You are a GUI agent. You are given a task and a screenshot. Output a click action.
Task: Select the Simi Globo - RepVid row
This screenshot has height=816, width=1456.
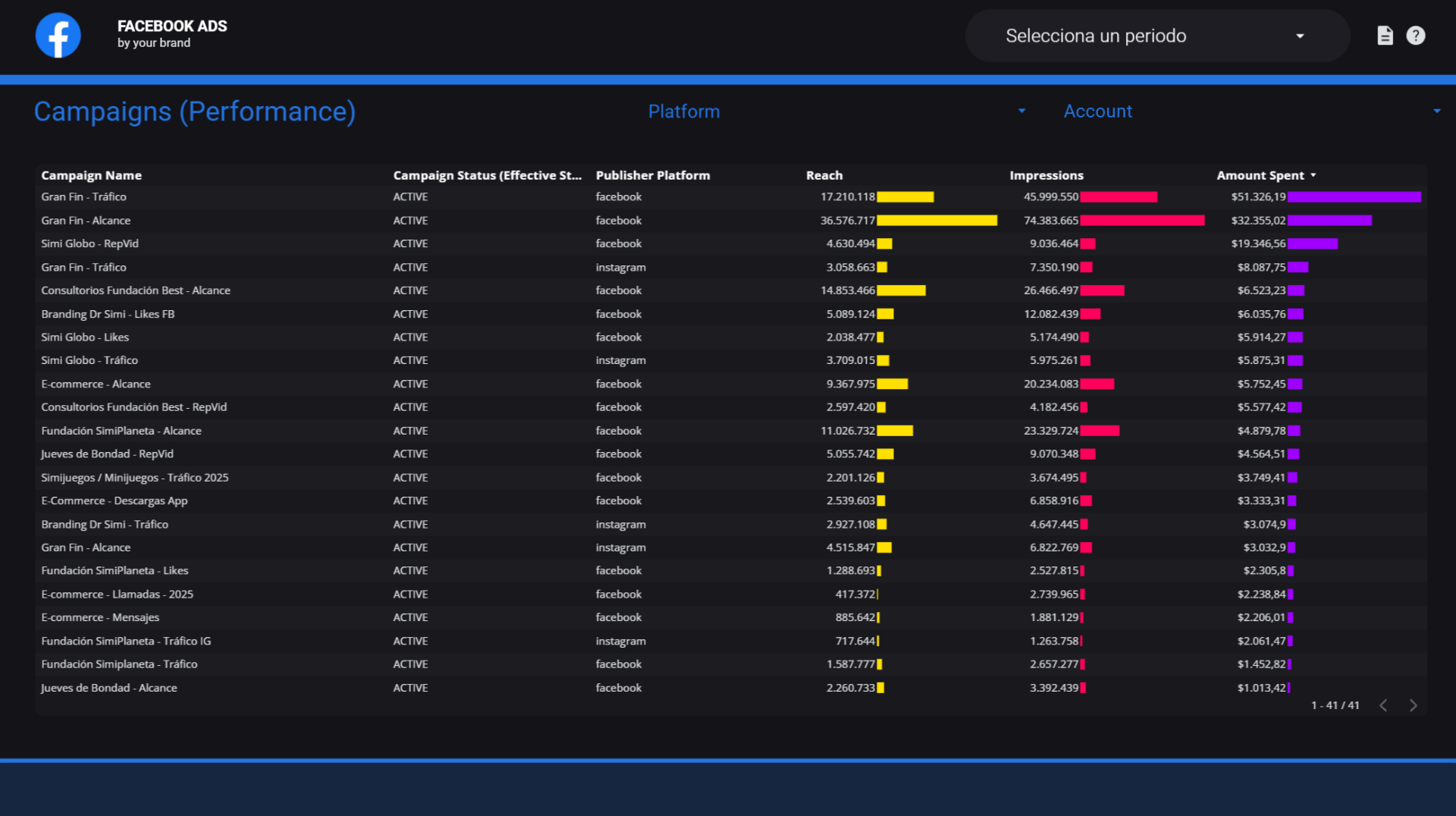(x=731, y=243)
